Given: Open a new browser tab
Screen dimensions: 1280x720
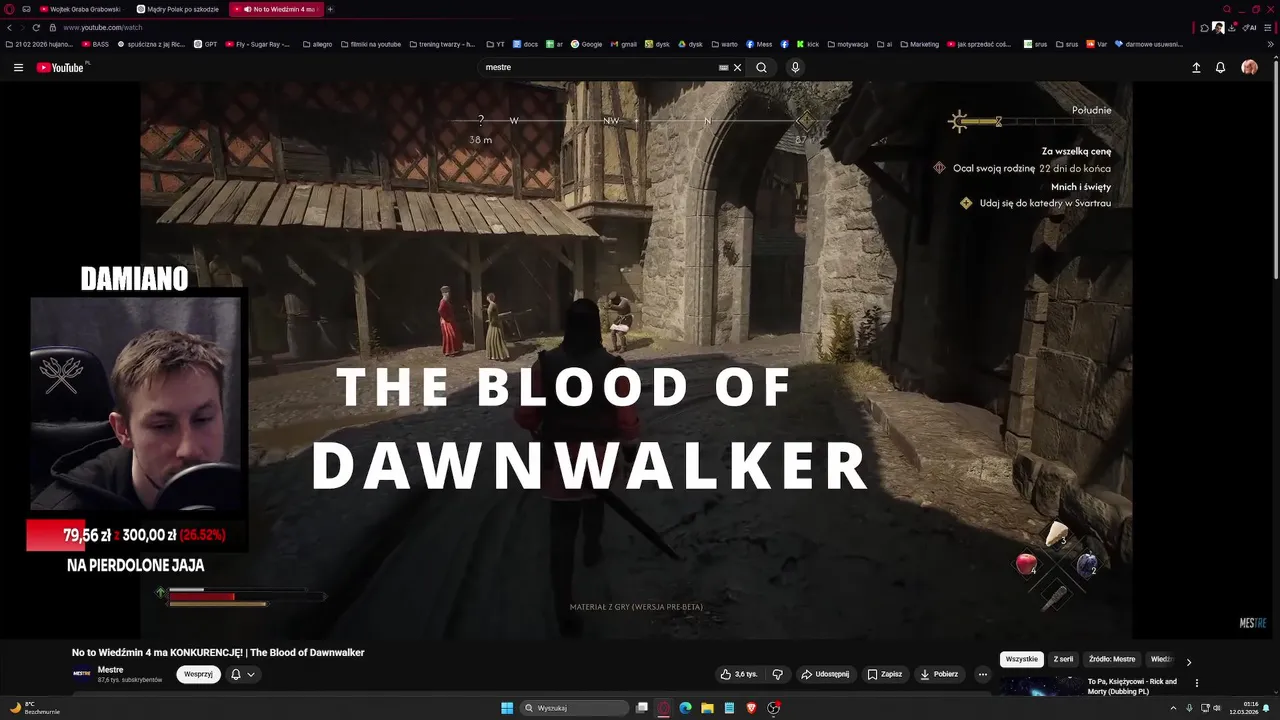Looking at the screenshot, I should 330,9.
